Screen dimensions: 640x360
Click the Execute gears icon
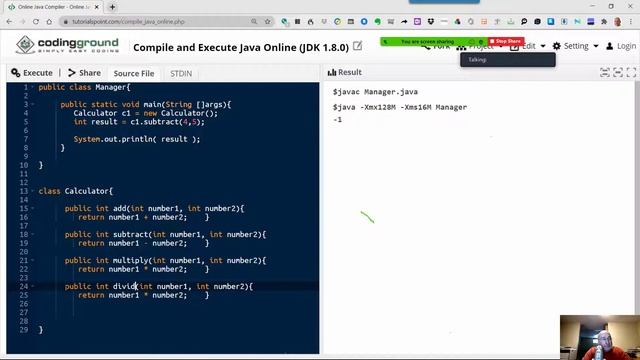[16, 73]
